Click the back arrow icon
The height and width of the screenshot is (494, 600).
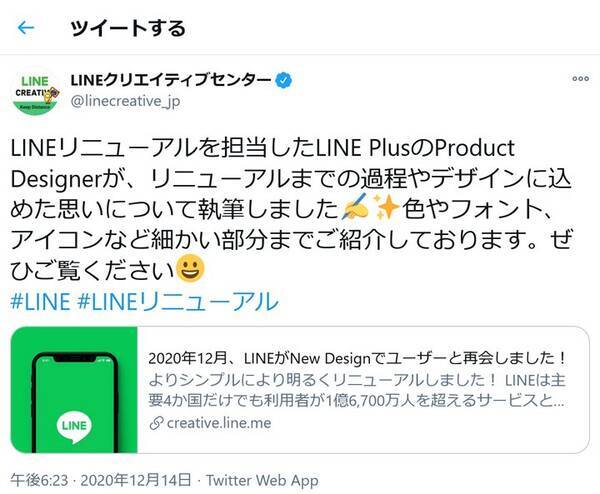click(x=26, y=28)
